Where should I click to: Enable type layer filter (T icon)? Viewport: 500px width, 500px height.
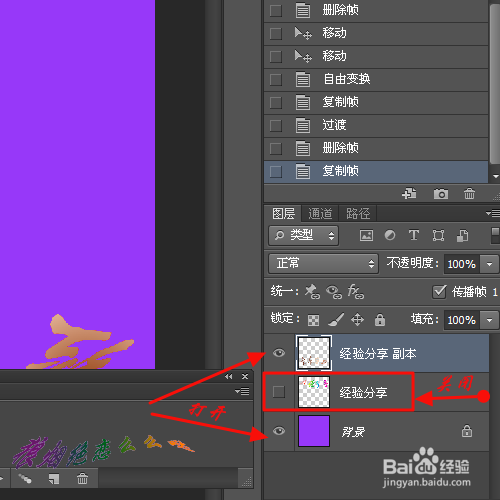(414, 235)
